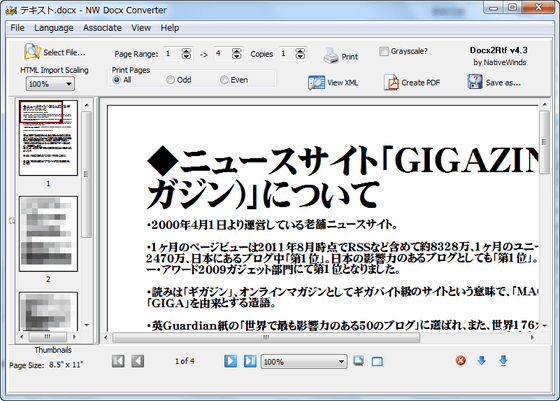Click the Copies number field
This screenshot has width=560, height=401.
click(288, 54)
